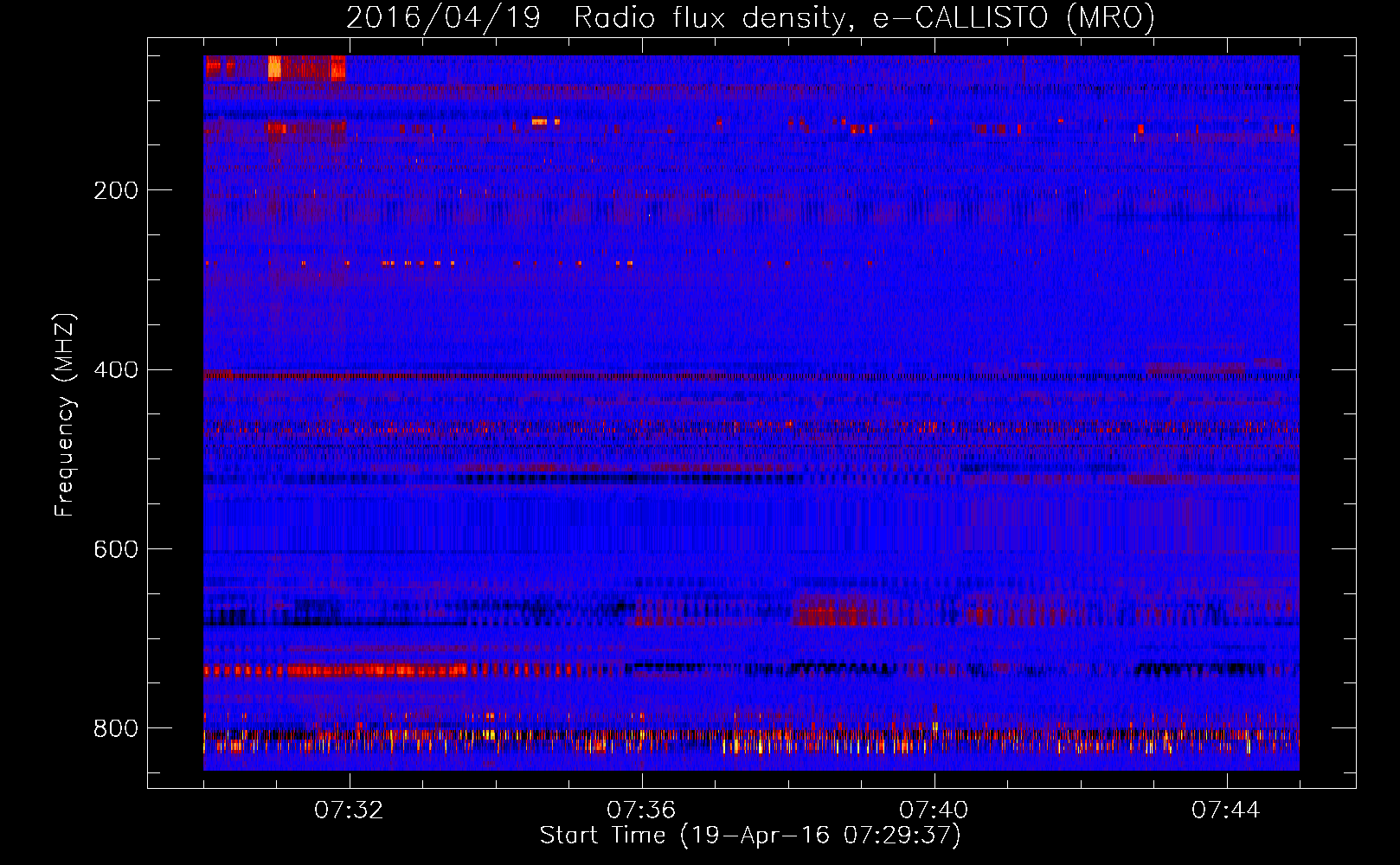Image resolution: width=1400 pixels, height=865 pixels.
Task: Click the 07:40 time tick label
Action: (934, 811)
